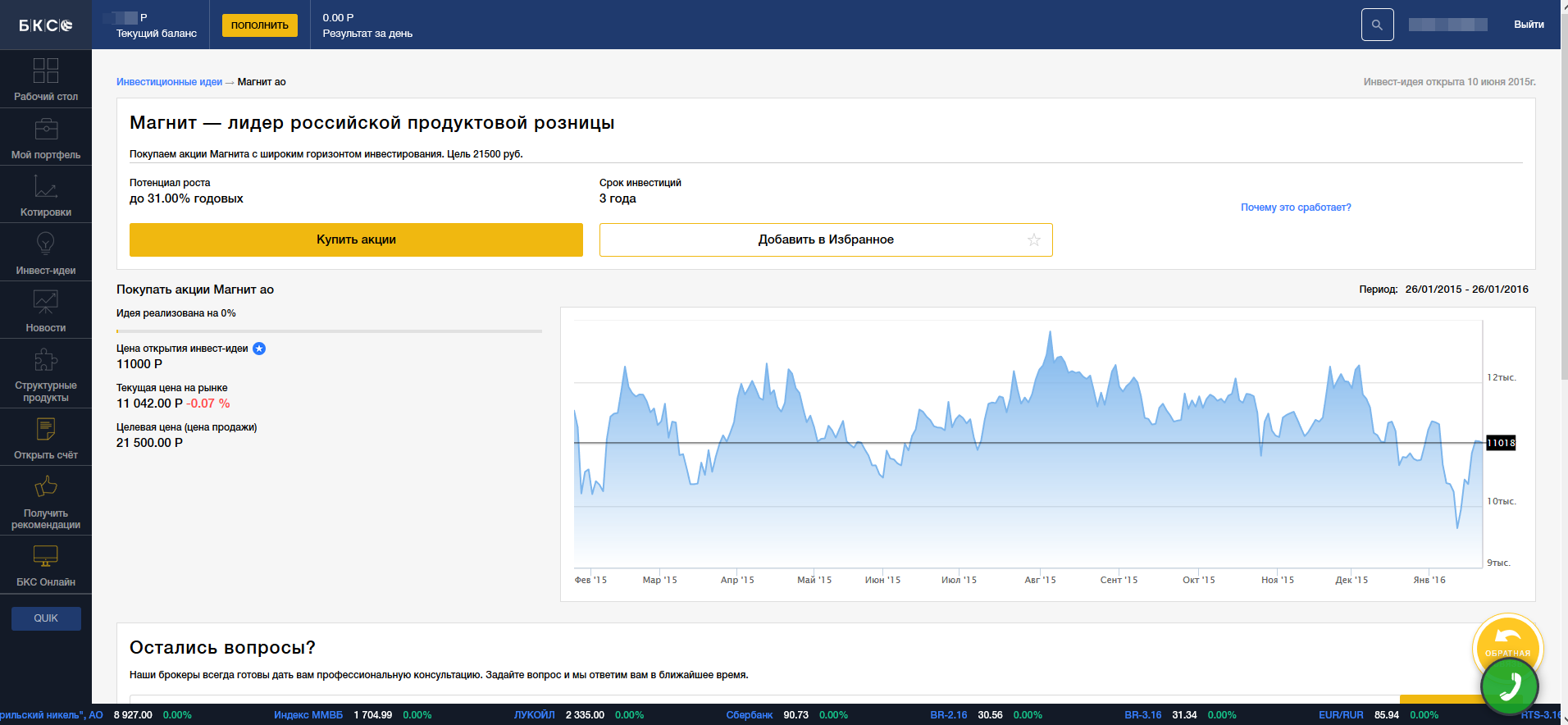
Task: Open Мой портфель briefcase icon
Action: [46, 129]
